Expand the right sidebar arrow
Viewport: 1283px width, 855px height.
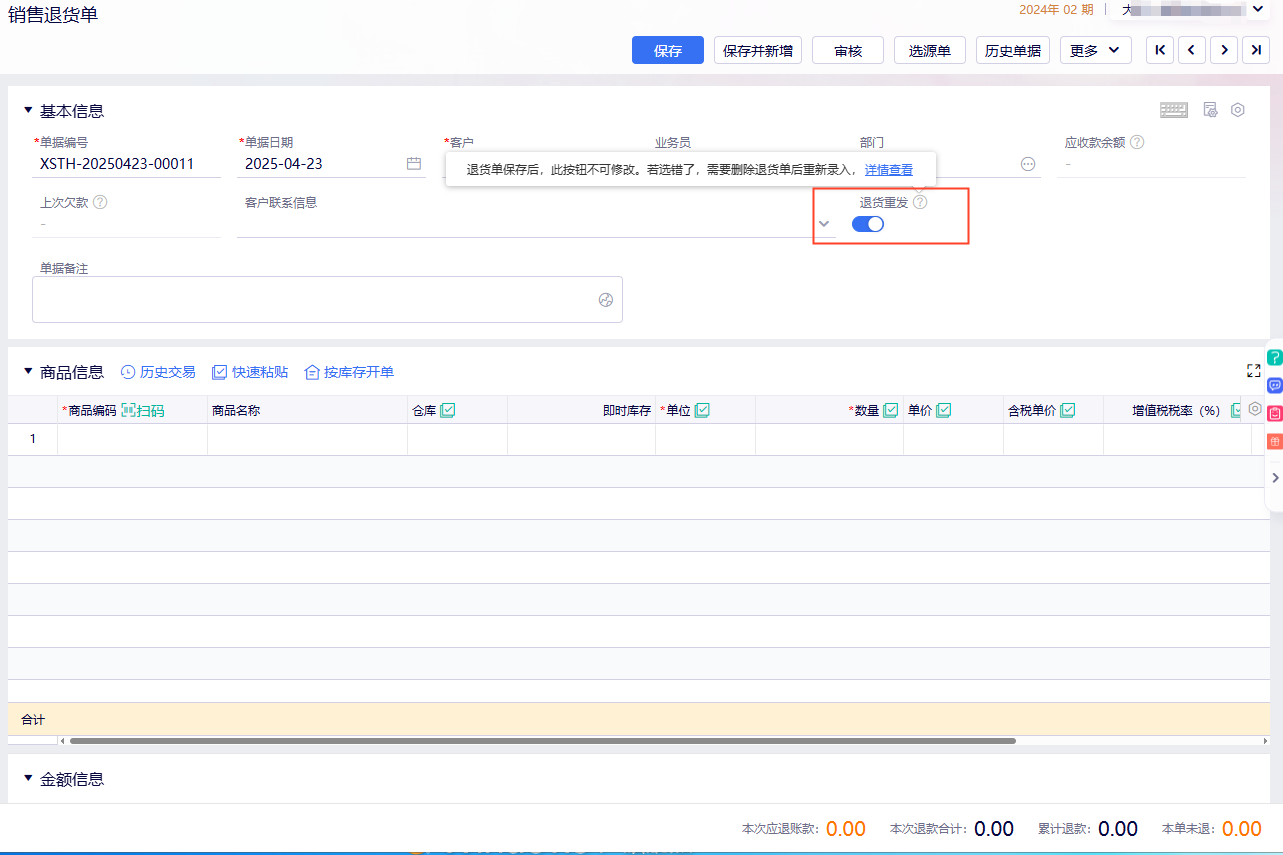pos(1275,478)
